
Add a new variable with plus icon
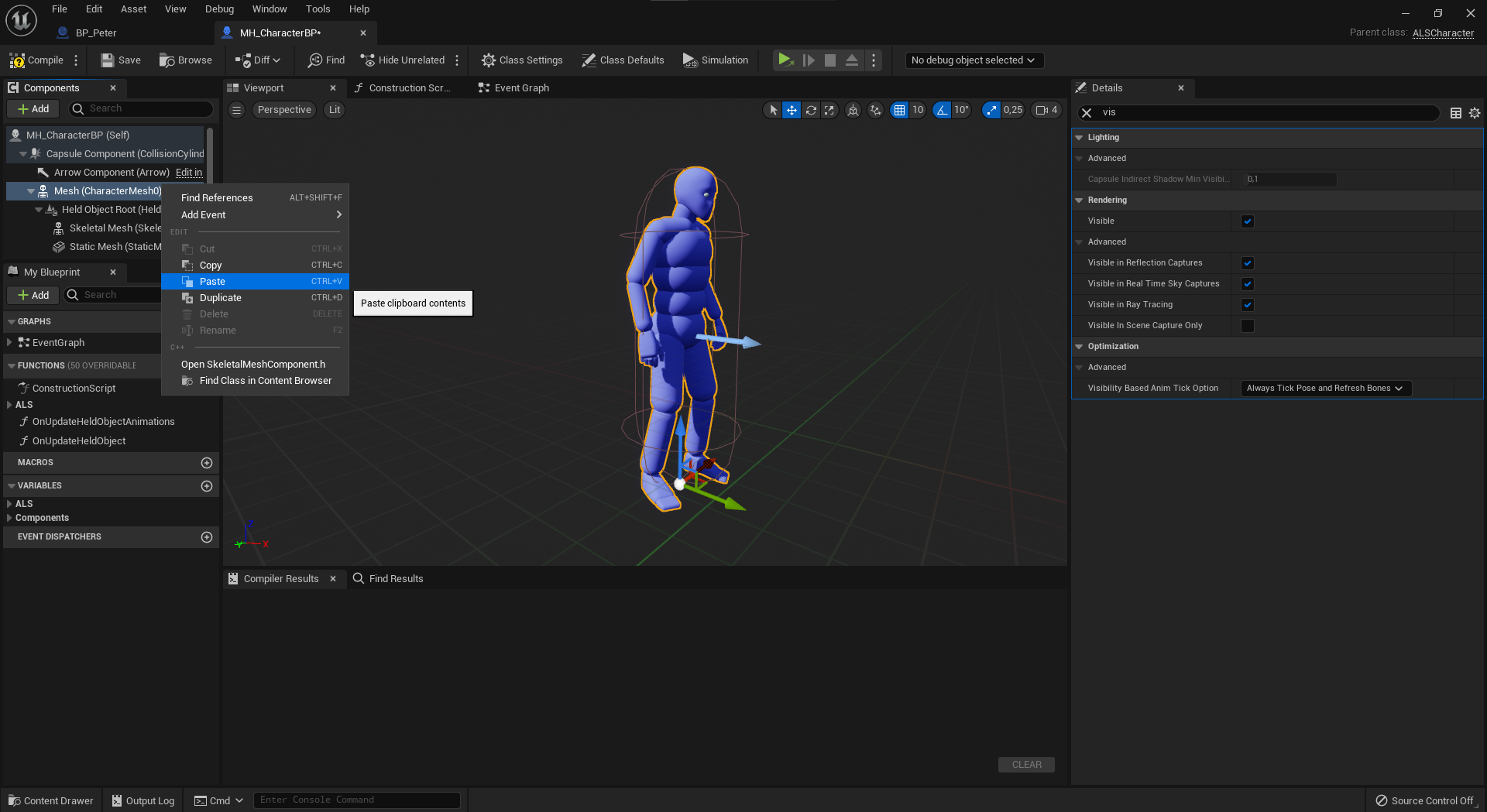[207, 486]
